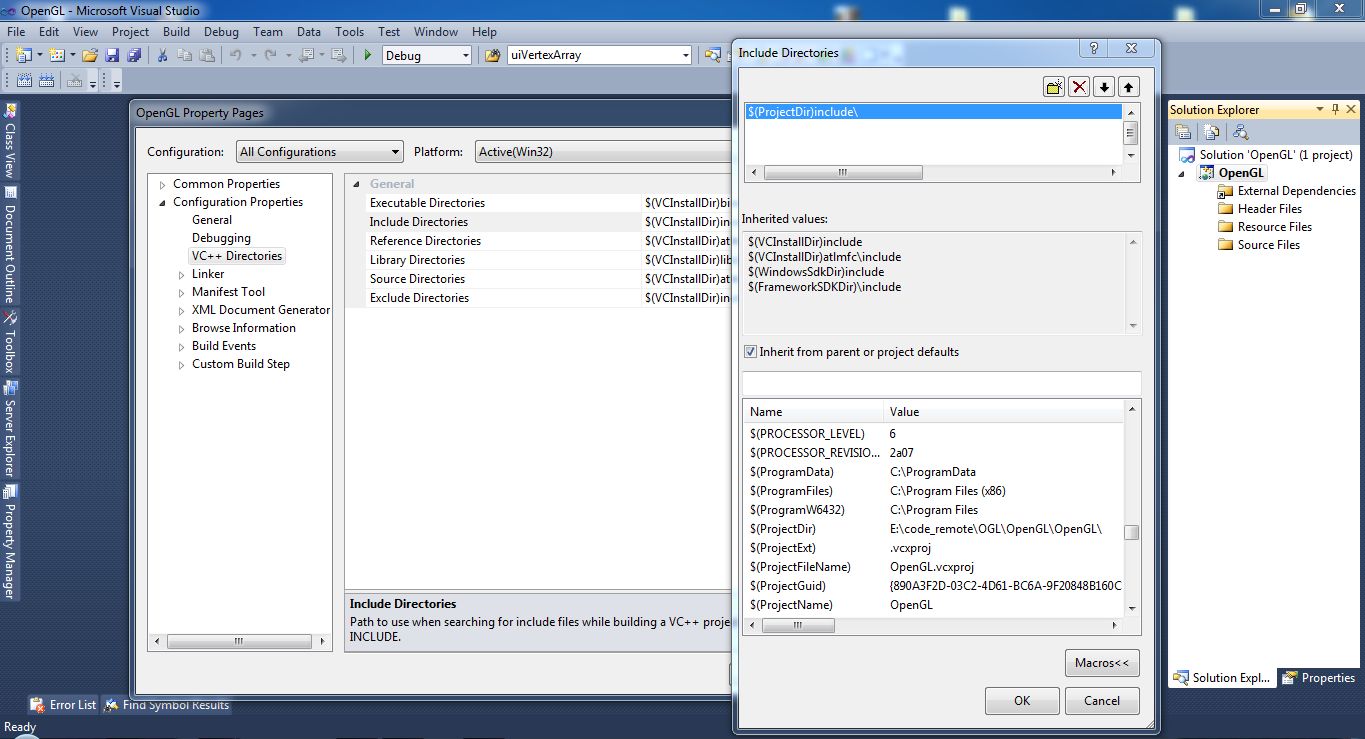Expand the Common Properties tree node
This screenshot has width=1365, height=739.
click(x=162, y=184)
